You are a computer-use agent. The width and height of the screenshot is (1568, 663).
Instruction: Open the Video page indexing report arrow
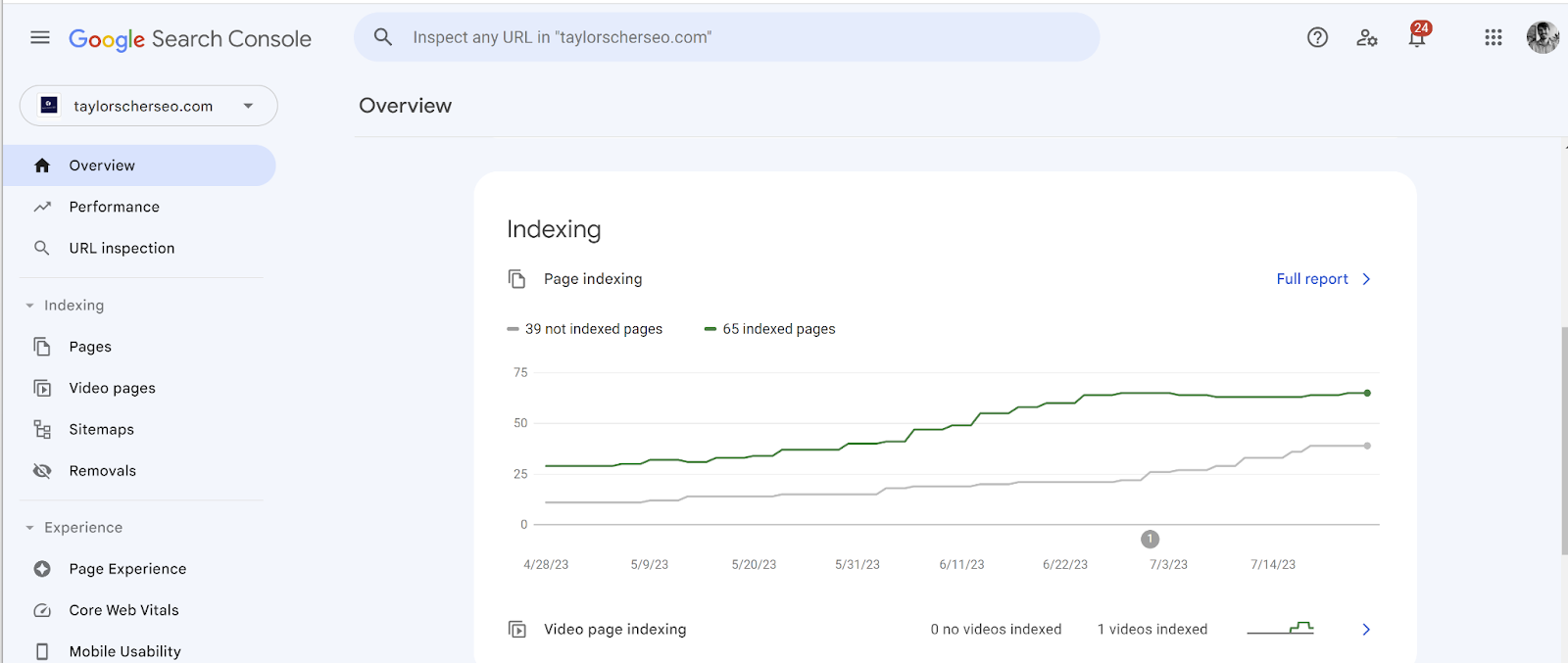pyautogui.click(x=1366, y=630)
